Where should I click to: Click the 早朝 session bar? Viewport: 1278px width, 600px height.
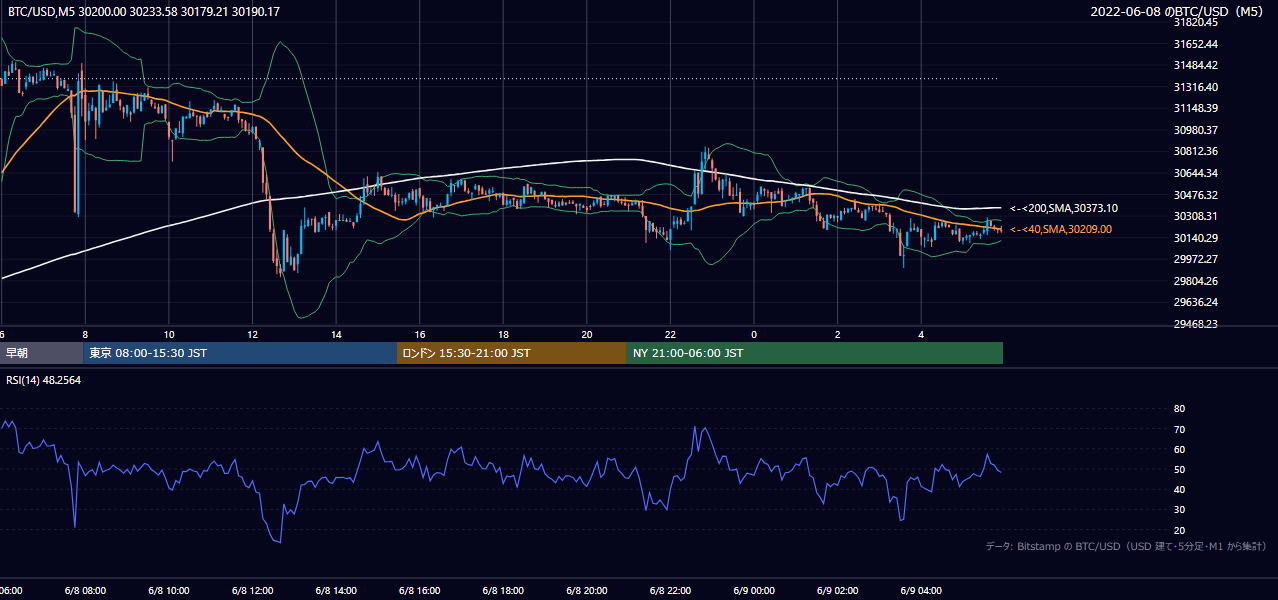pos(41,353)
